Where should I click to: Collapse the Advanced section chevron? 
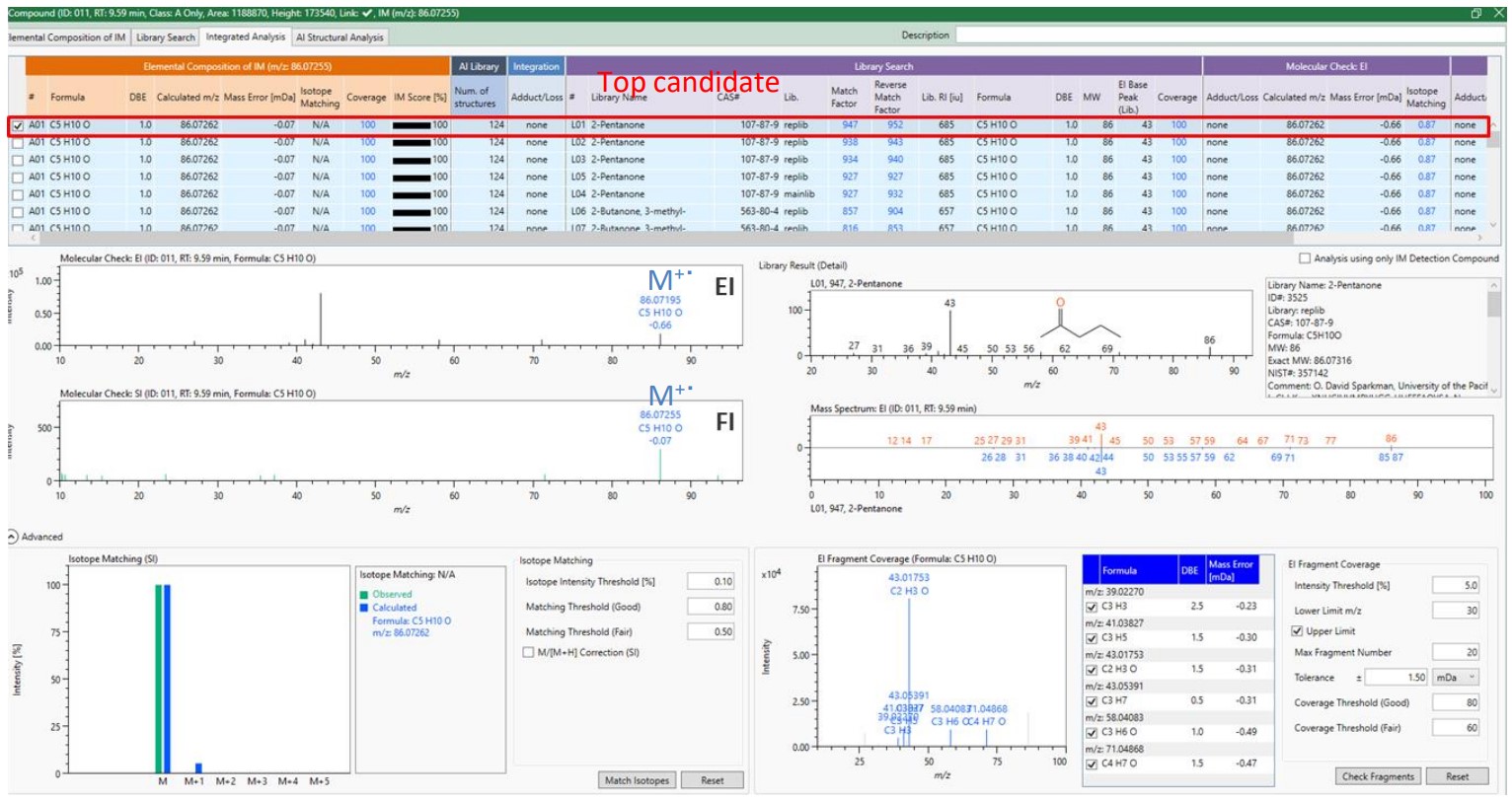coord(12,537)
